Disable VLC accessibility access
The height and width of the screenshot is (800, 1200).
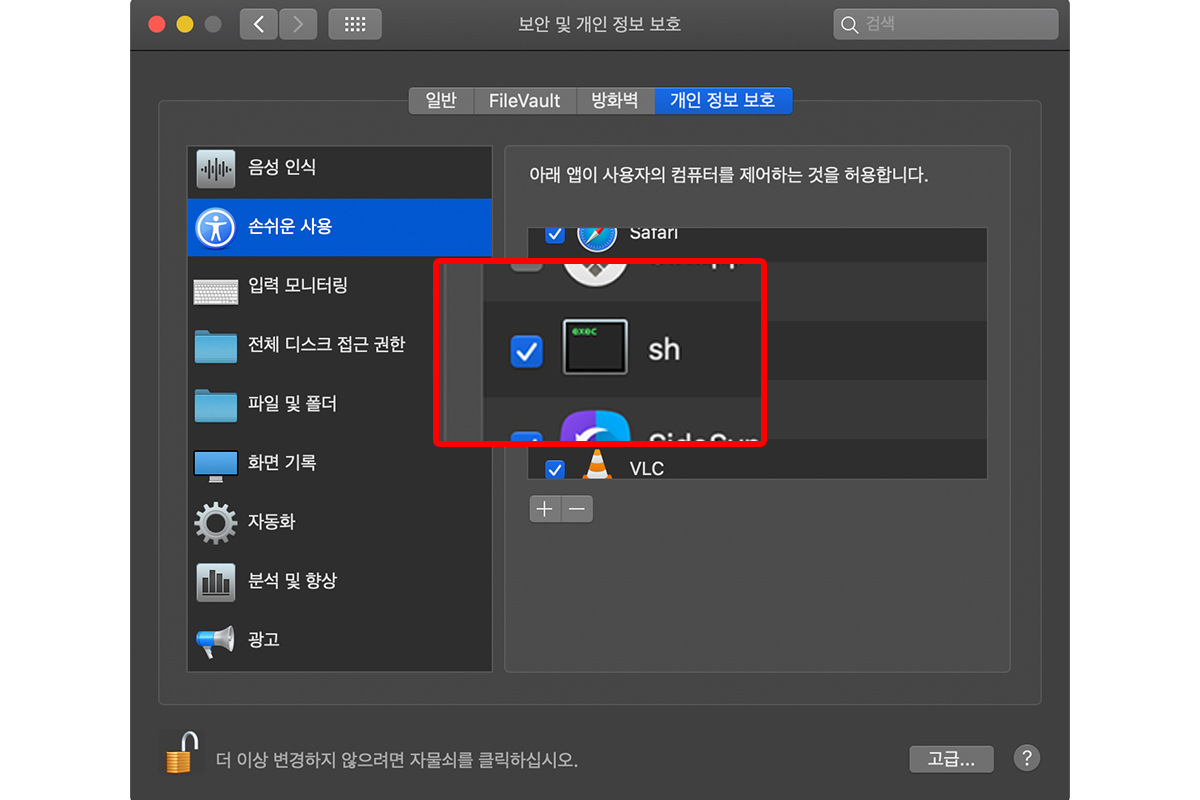554,469
